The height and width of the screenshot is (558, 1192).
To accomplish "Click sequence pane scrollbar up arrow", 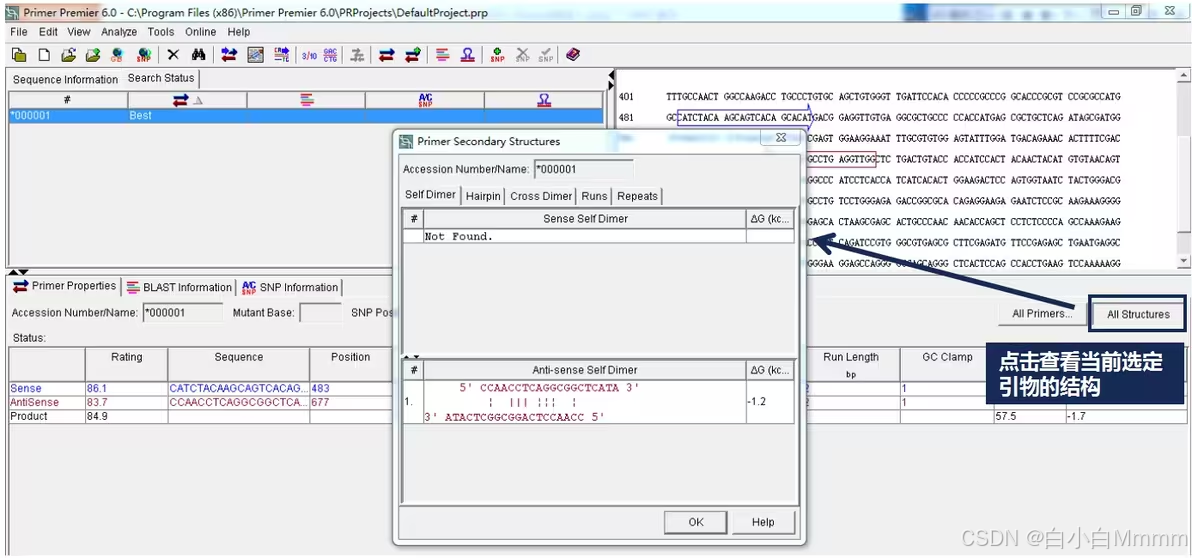I will (1184, 76).
